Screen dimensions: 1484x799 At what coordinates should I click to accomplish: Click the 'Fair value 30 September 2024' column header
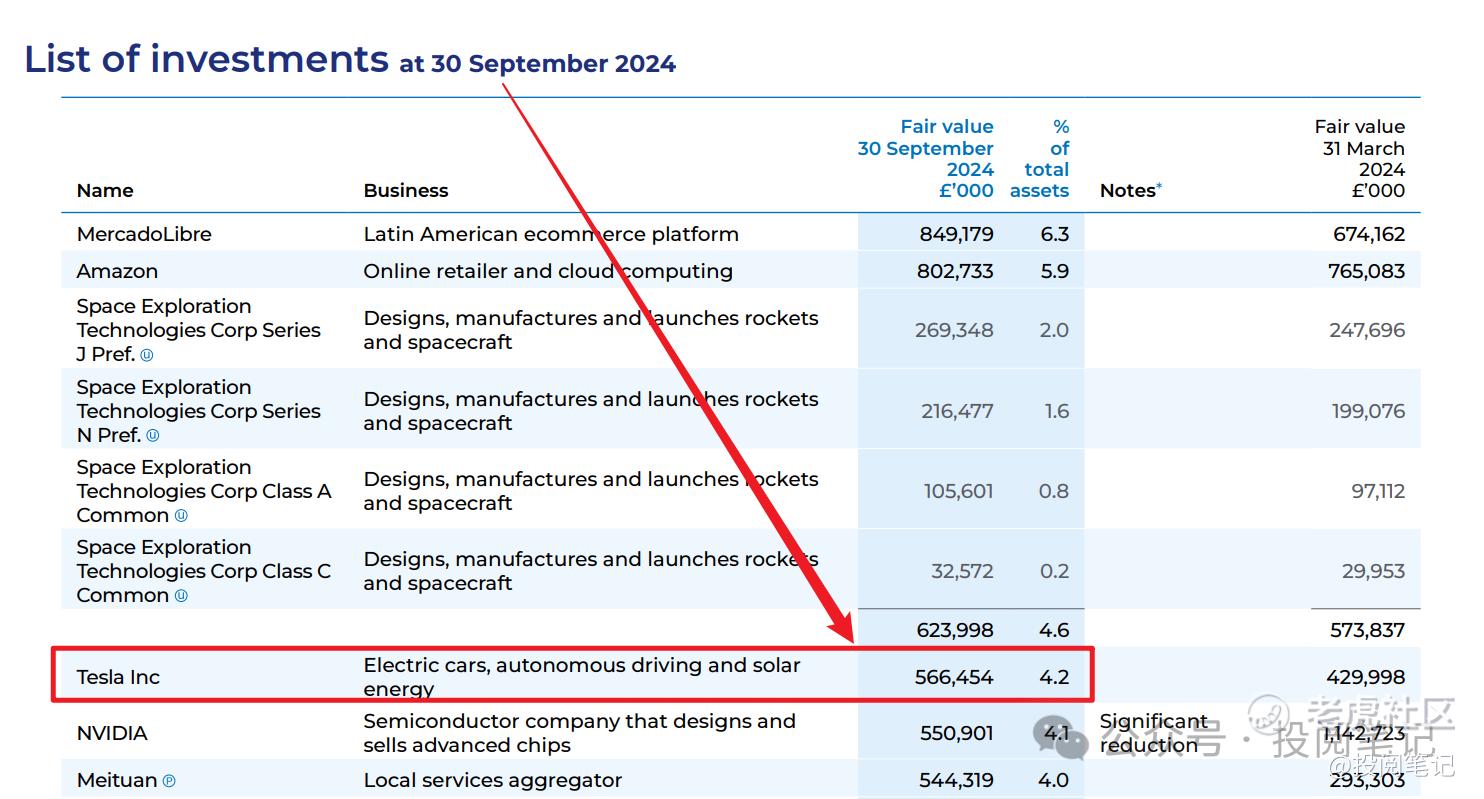926,158
